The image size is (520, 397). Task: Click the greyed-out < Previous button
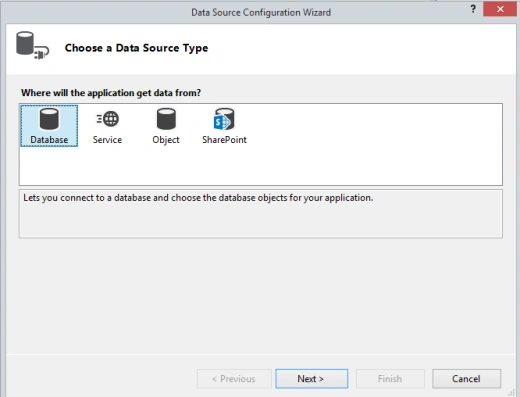point(234,379)
